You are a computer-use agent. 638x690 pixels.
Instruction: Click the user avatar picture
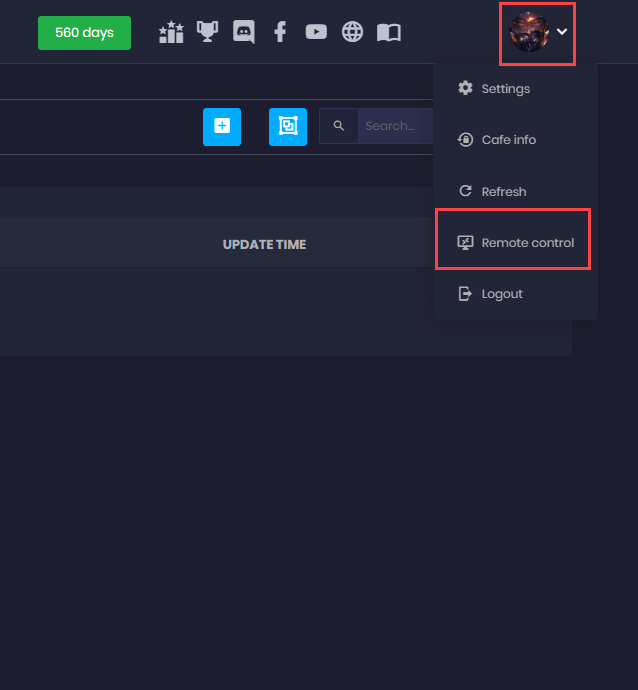point(529,32)
